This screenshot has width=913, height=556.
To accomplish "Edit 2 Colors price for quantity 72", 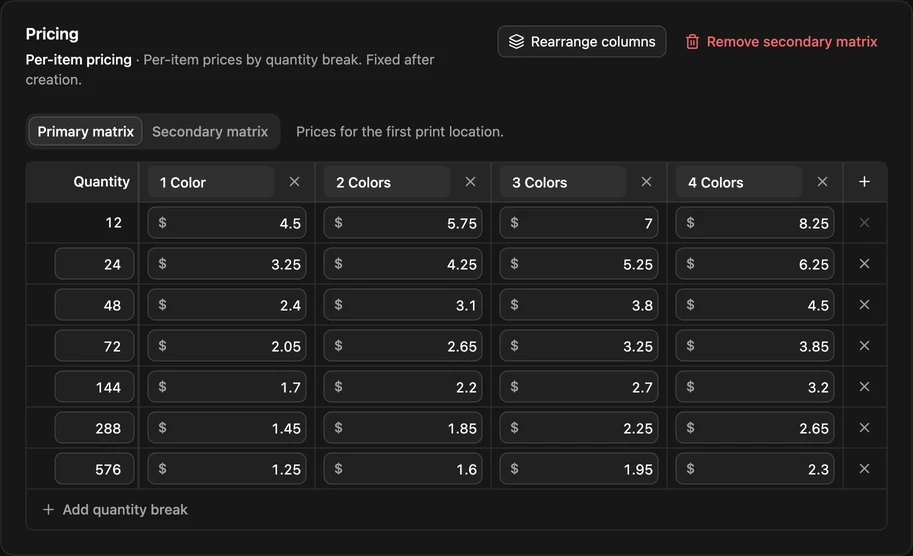I will pos(403,346).
